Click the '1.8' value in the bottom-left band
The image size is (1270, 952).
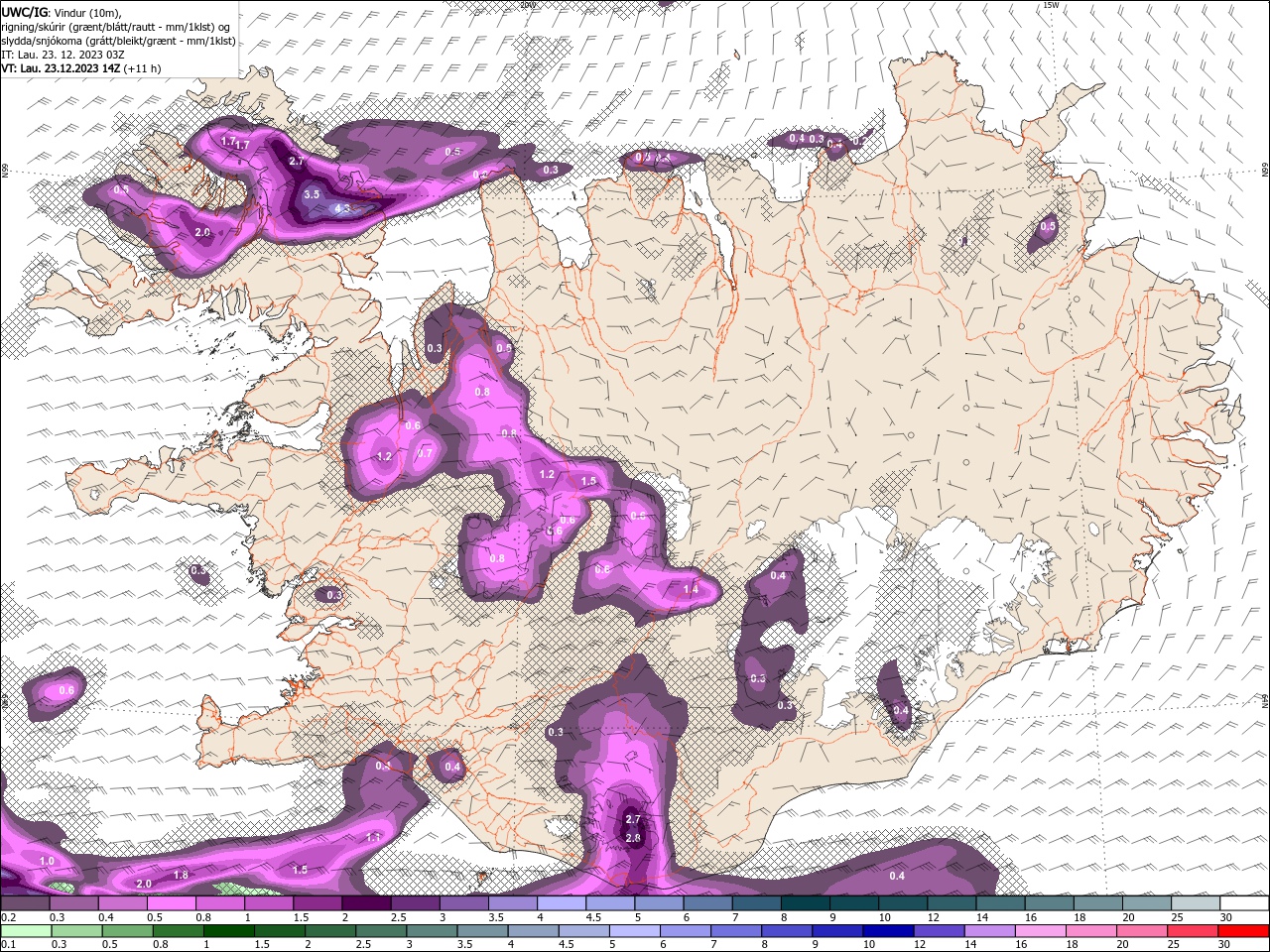181,875
